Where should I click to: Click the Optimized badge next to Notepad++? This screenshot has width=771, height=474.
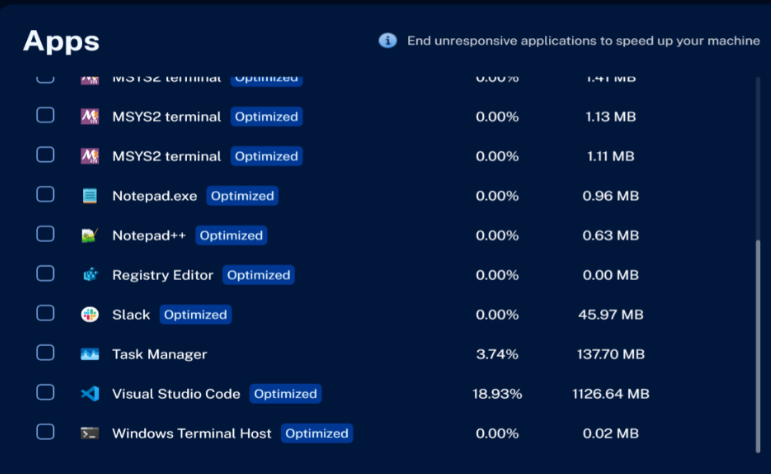[231, 235]
